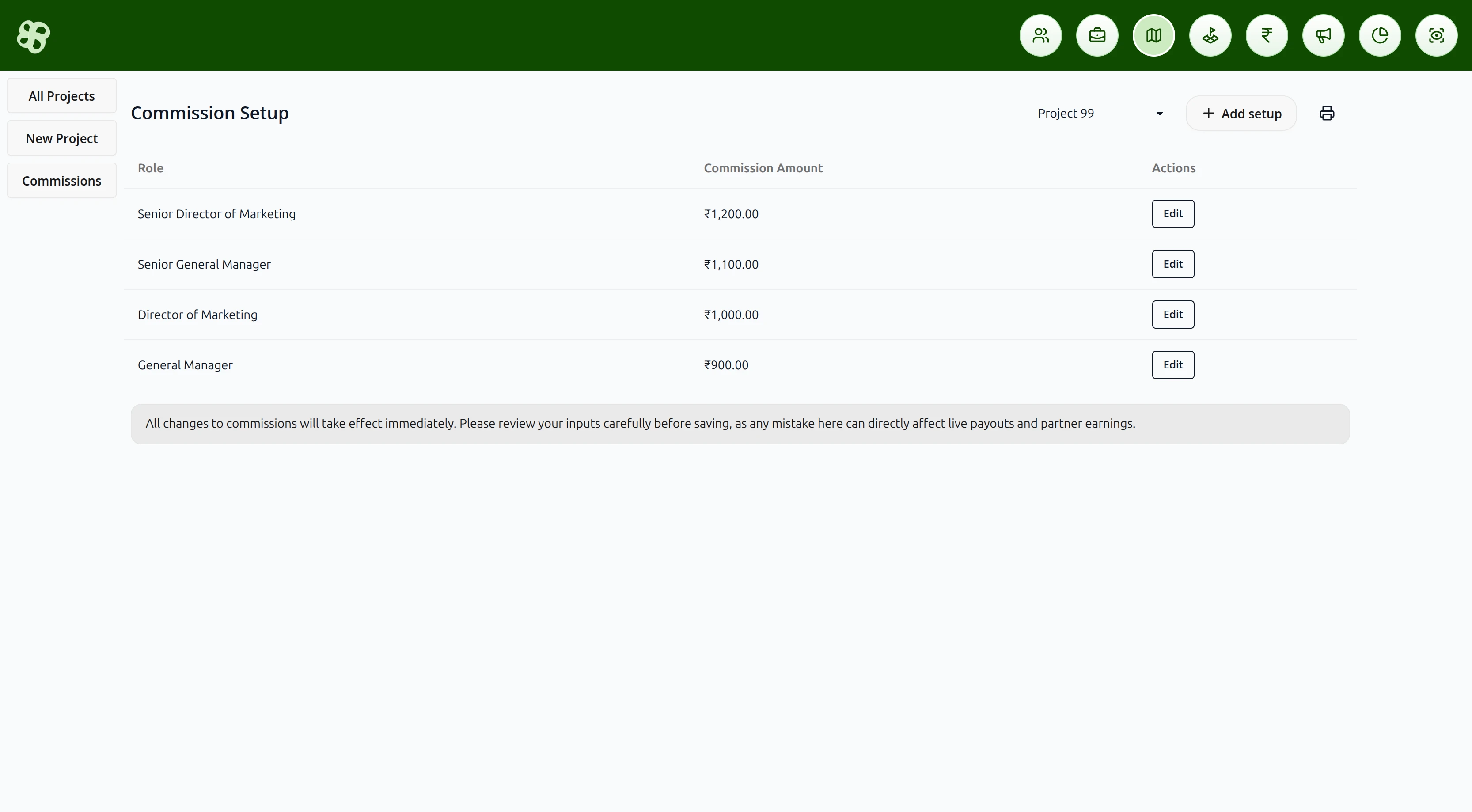Select the map icon in top navigation
Screen dimensions: 1472x812
pos(1154,35)
